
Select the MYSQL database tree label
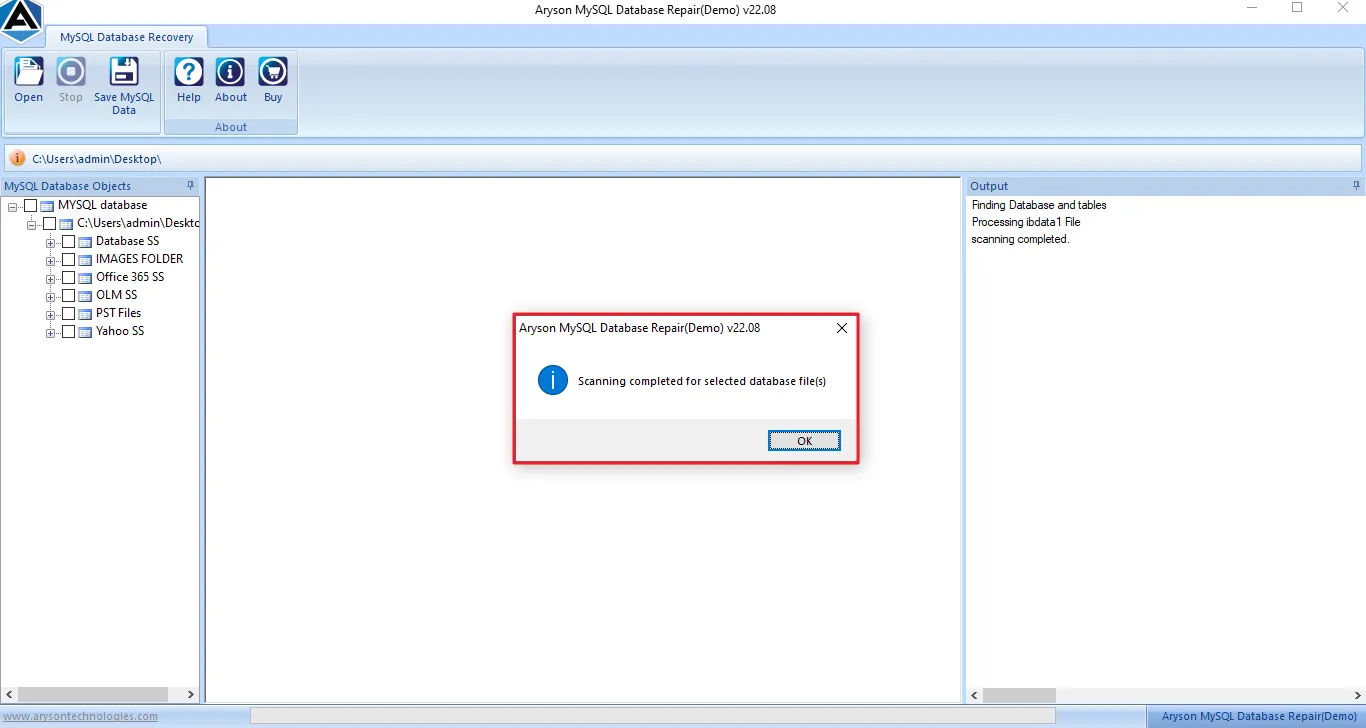pyautogui.click(x=102, y=205)
